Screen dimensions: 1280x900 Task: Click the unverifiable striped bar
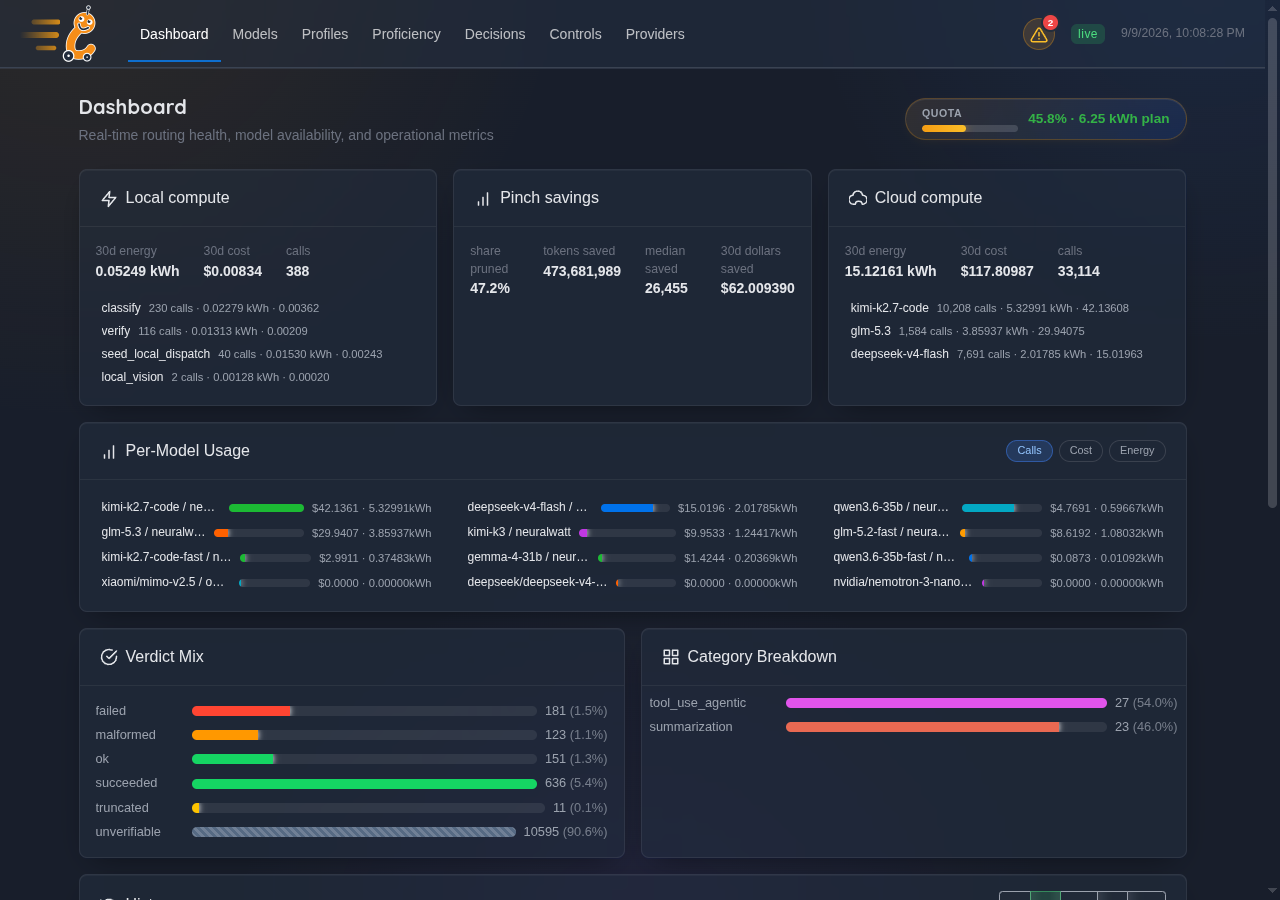[354, 832]
